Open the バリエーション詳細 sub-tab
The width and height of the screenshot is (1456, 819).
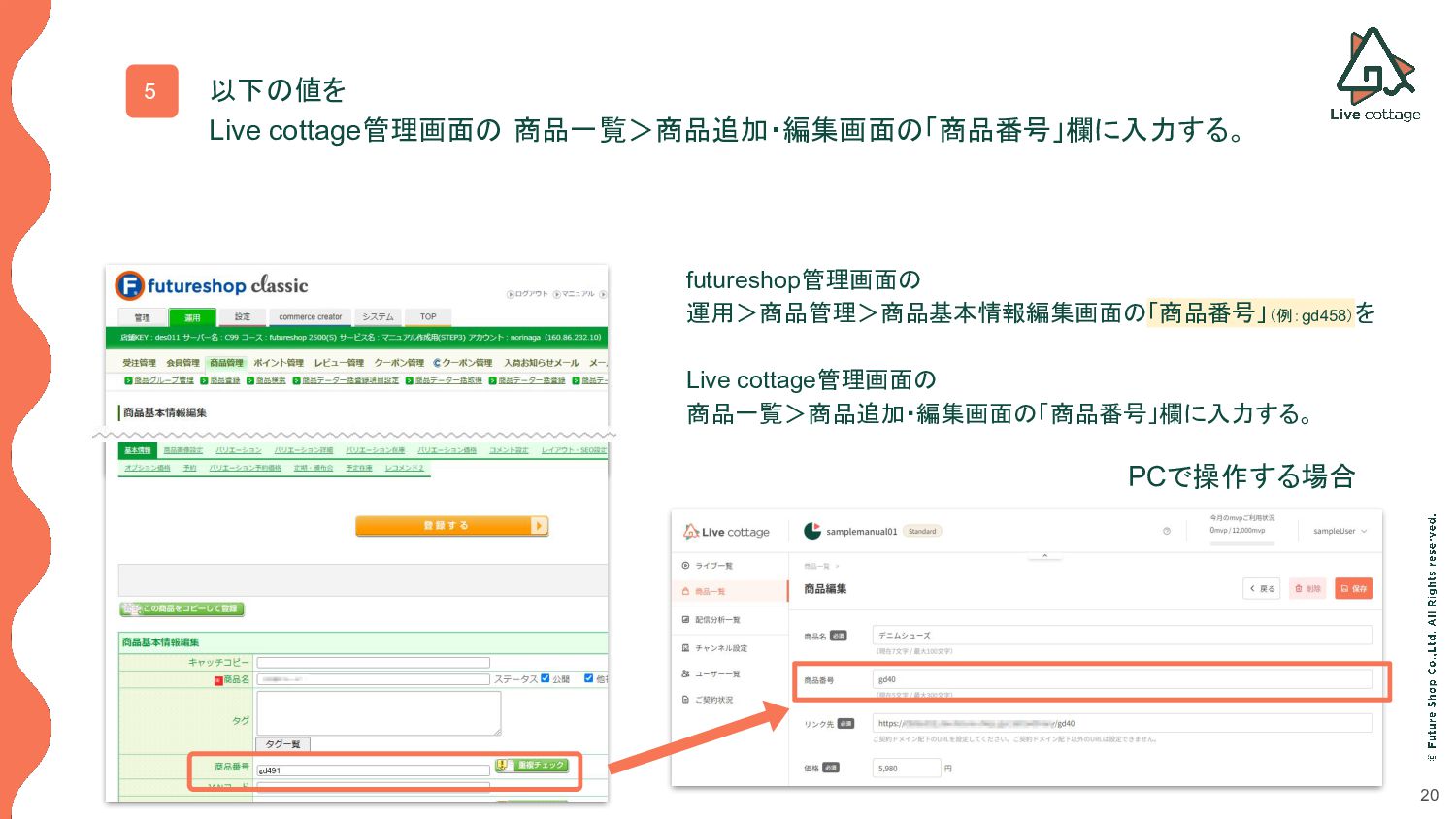point(304,451)
